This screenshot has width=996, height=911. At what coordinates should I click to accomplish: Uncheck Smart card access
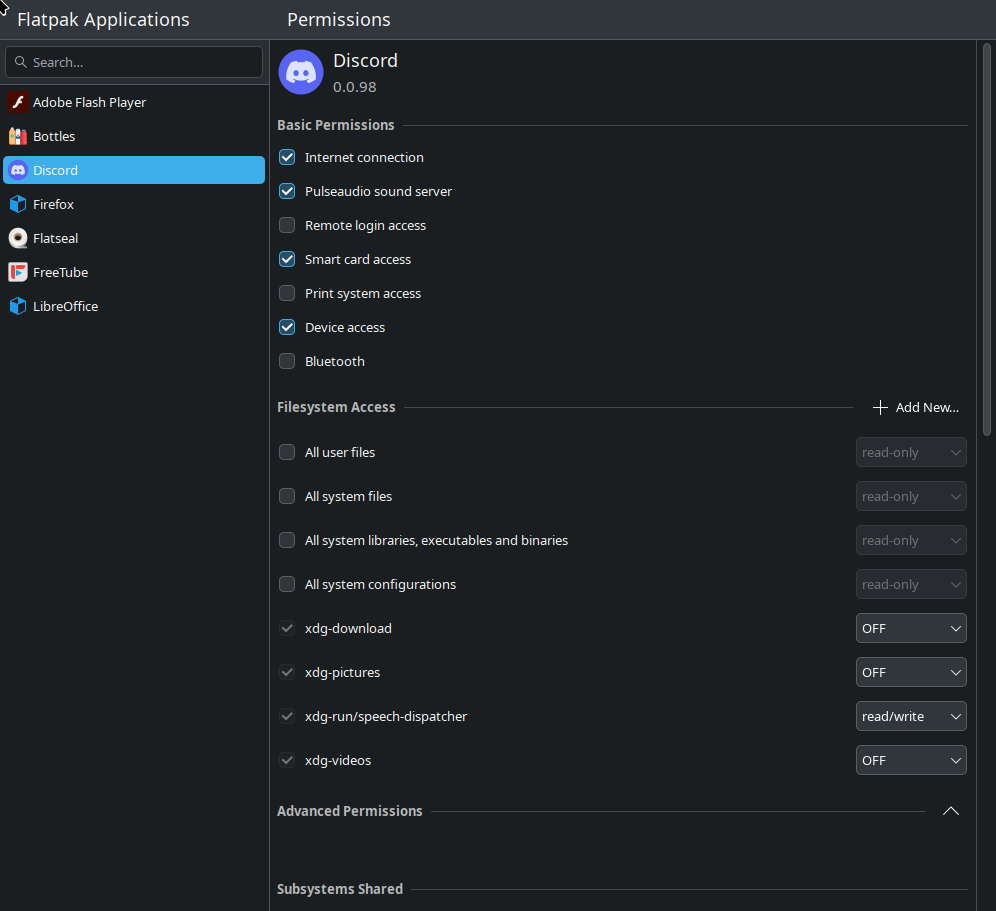pos(287,259)
